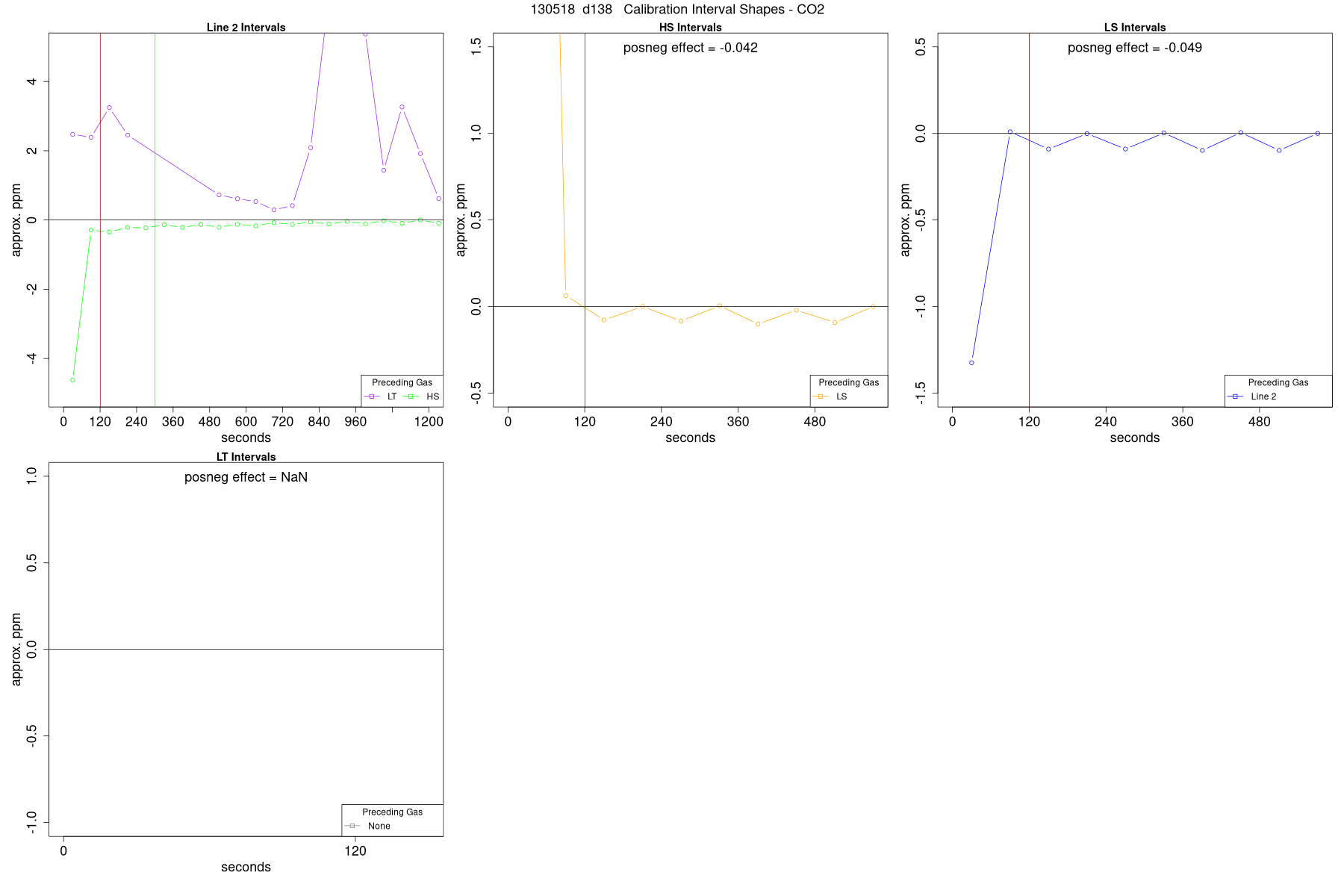Click the posneg effect = NaN label
Viewport: 1344px width, 896px height.
point(246,477)
